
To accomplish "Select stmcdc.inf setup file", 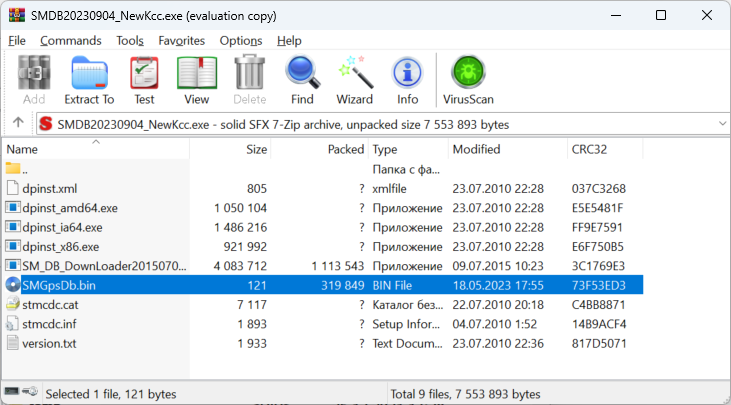I will (49, 323).
